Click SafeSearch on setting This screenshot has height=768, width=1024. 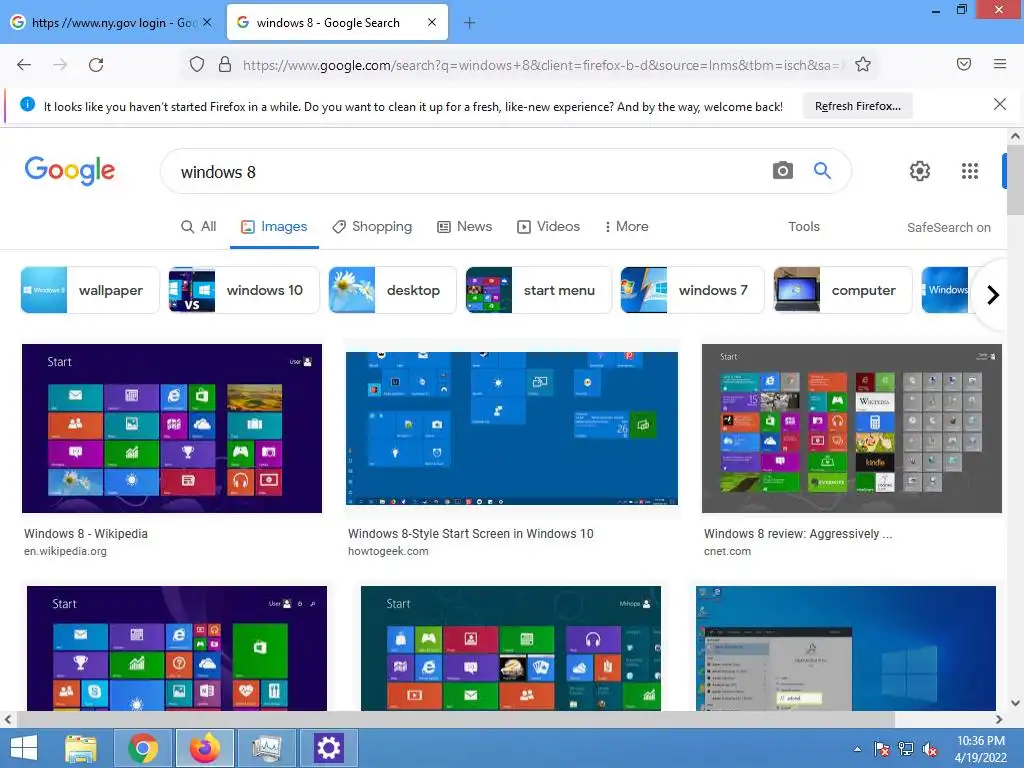click(x=948, y=227)
